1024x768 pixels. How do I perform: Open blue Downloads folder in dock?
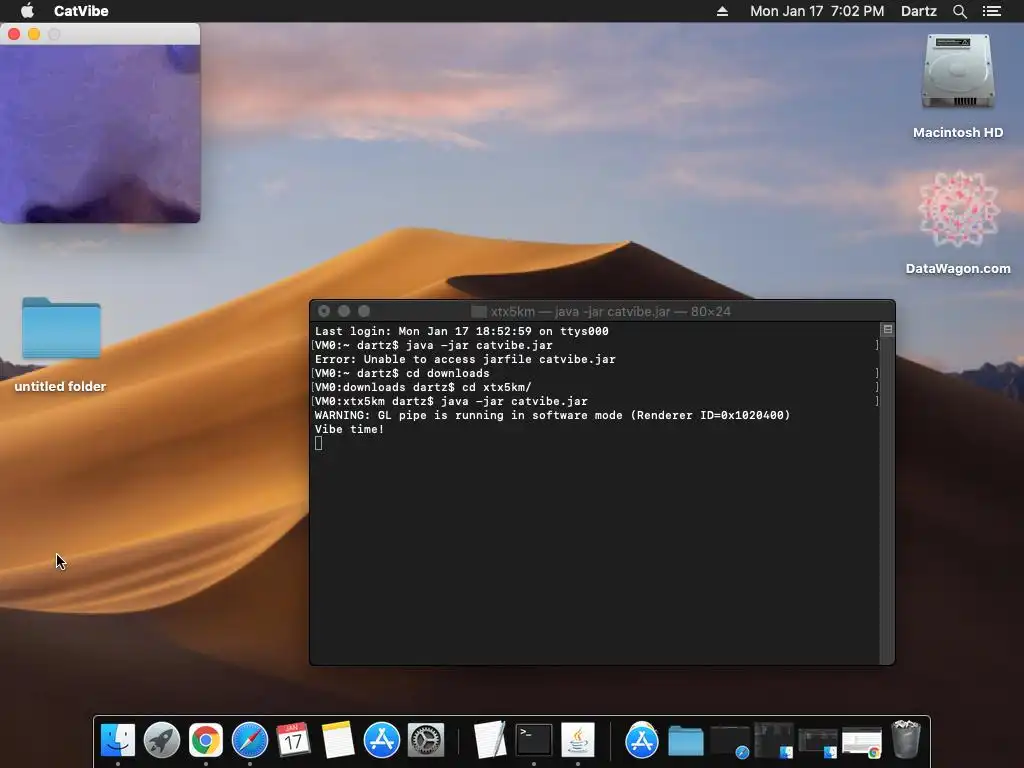686,741
